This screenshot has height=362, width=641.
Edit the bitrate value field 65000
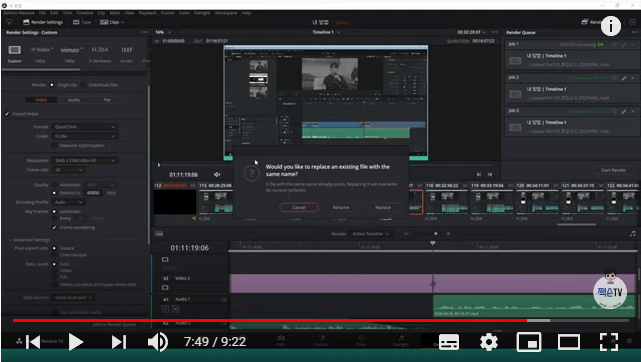94,193
